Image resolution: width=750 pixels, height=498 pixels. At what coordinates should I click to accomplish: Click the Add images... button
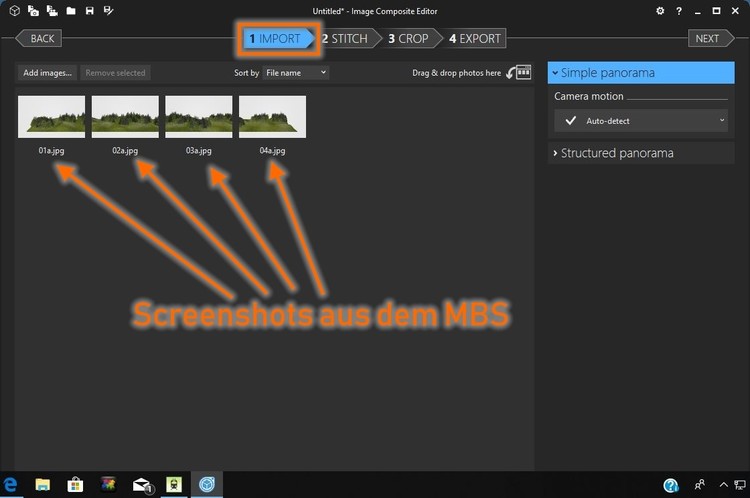point(47,73)
